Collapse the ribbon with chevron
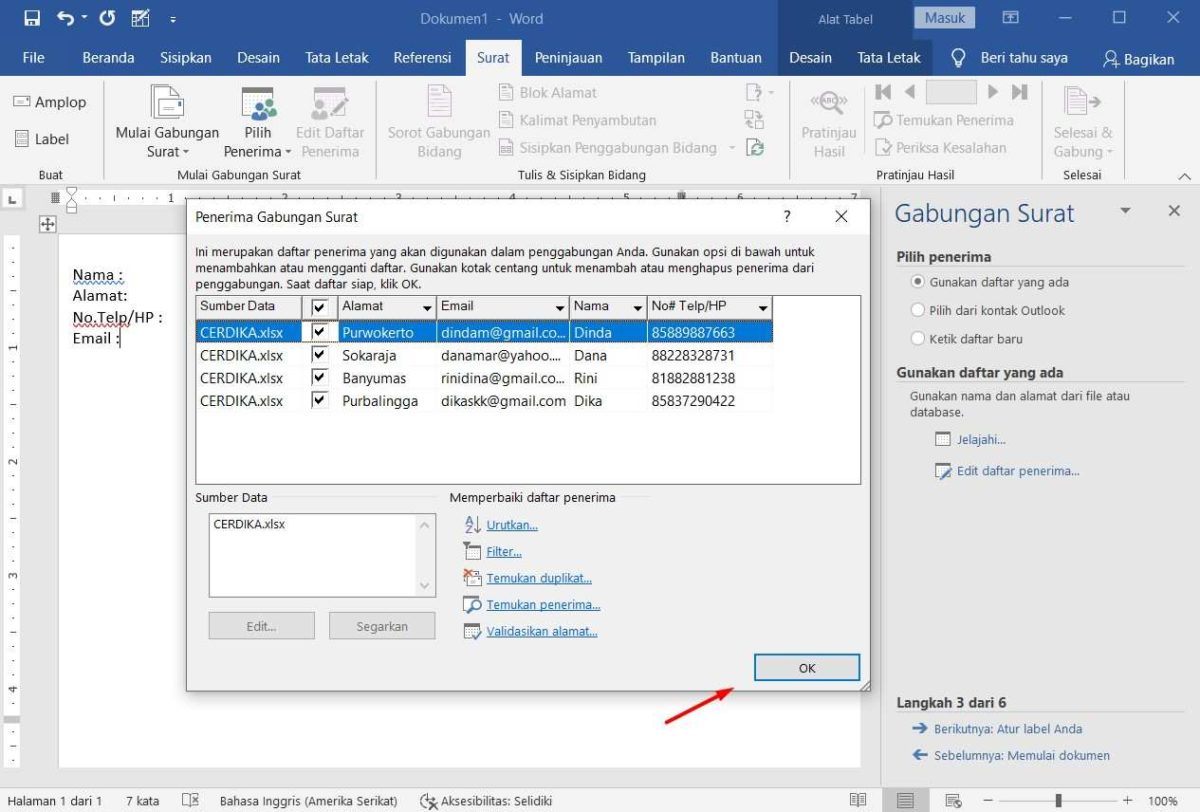The height and width of the screenshot is (812, 1200). click(1185, 176)
